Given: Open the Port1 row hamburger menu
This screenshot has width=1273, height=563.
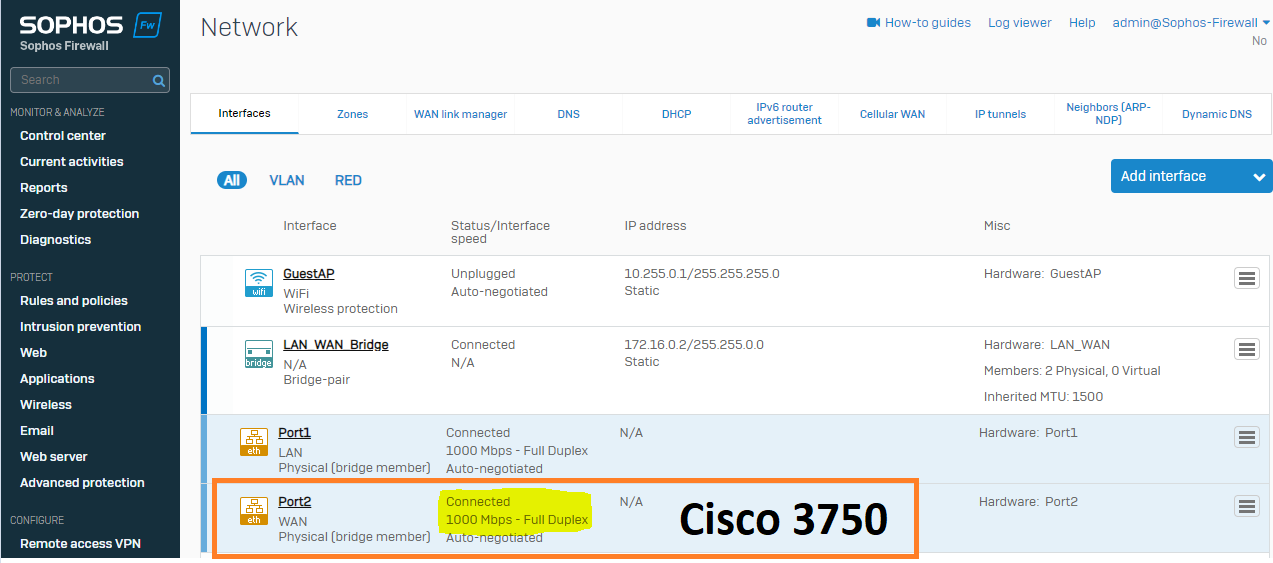Looking at the screenshot, I should pos(1246,437).
